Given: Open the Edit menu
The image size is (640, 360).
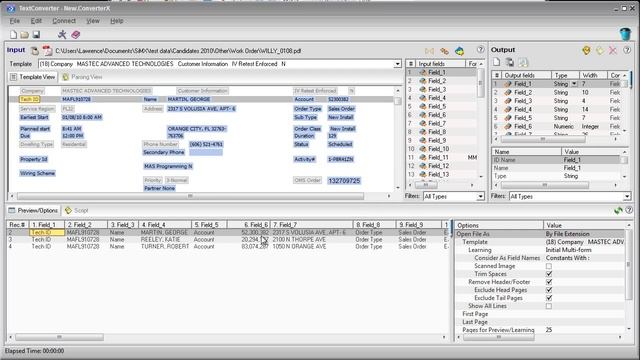Looking at the screenshot, I should click(x=36, y=21).
